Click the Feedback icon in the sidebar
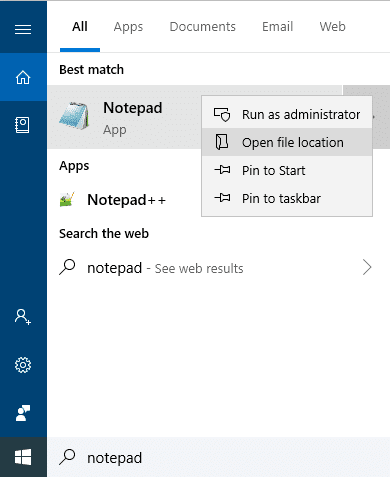The width and height of the screenshot is (390, 478). (x=23, y=413)
